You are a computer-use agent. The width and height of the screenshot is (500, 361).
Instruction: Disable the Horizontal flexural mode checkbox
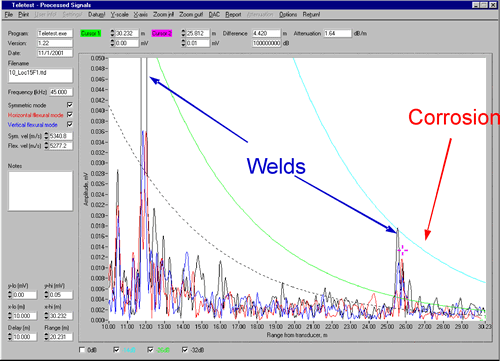pos(70,115)
